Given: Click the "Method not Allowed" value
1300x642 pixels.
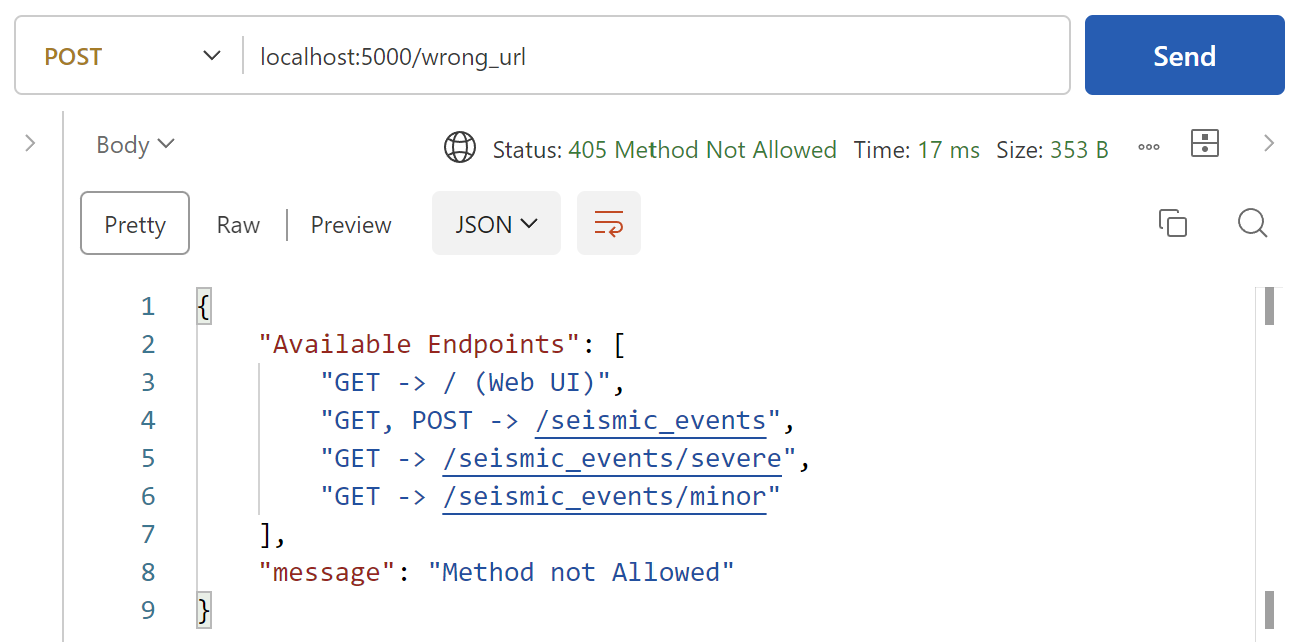Looking at the screenshot, I should pos(581,572).
